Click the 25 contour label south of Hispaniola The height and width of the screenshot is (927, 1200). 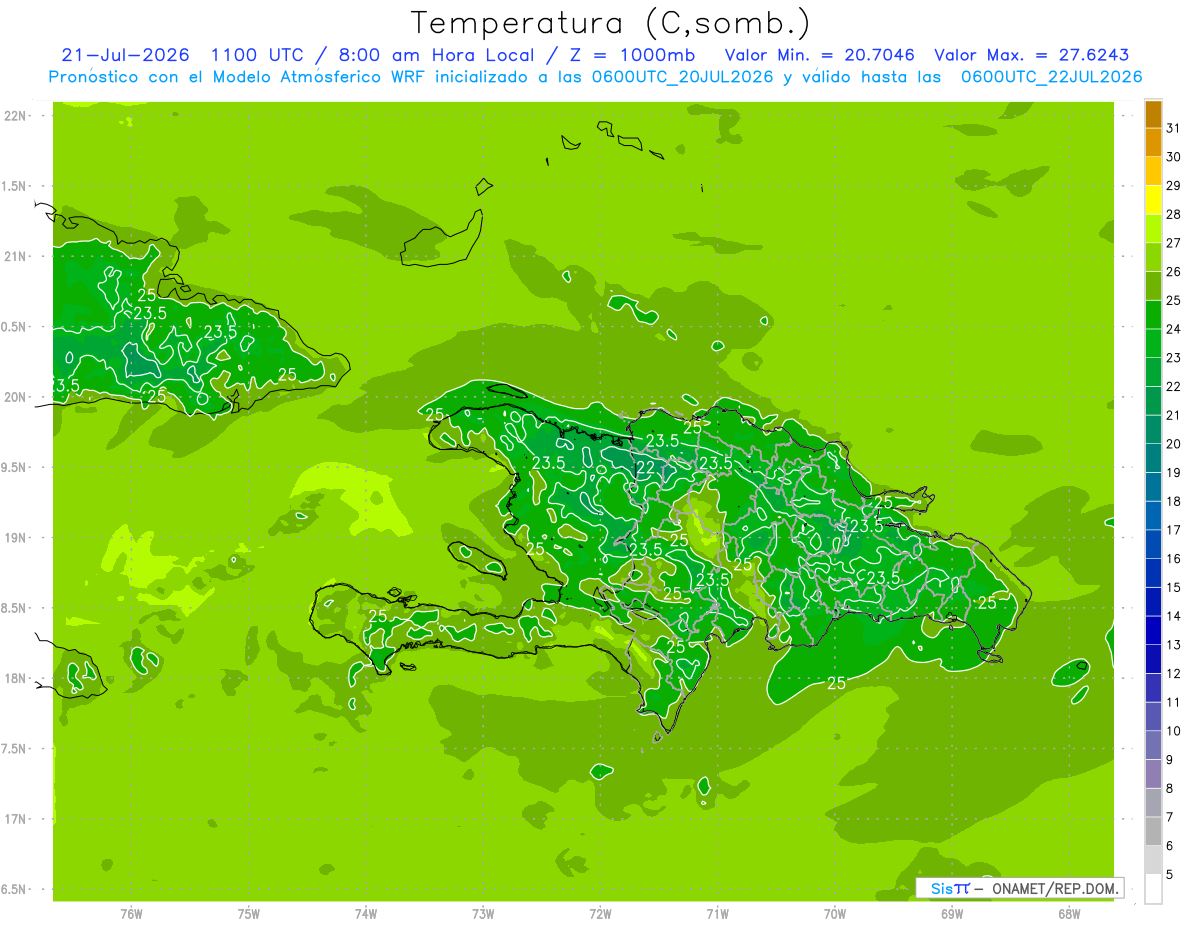pos(837,683)
